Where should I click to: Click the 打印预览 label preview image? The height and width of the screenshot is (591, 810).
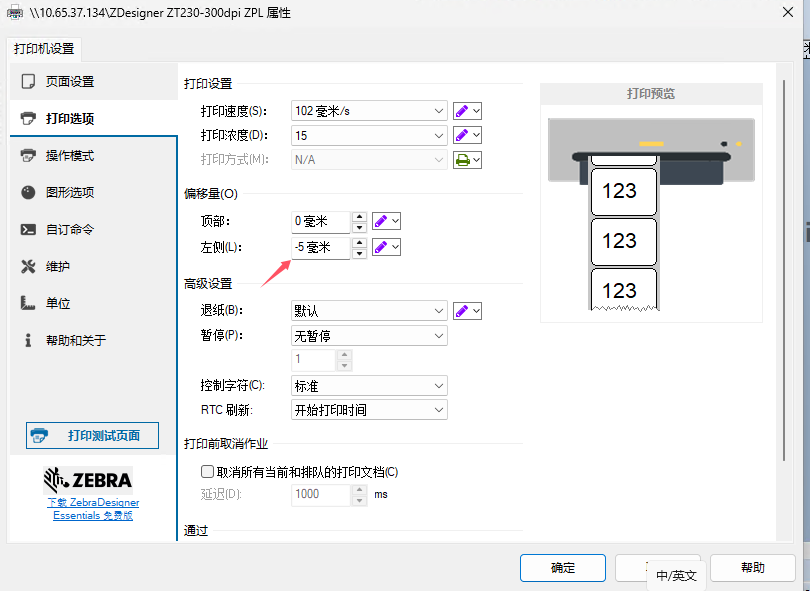pyautogui.click(x=651, y=214)
